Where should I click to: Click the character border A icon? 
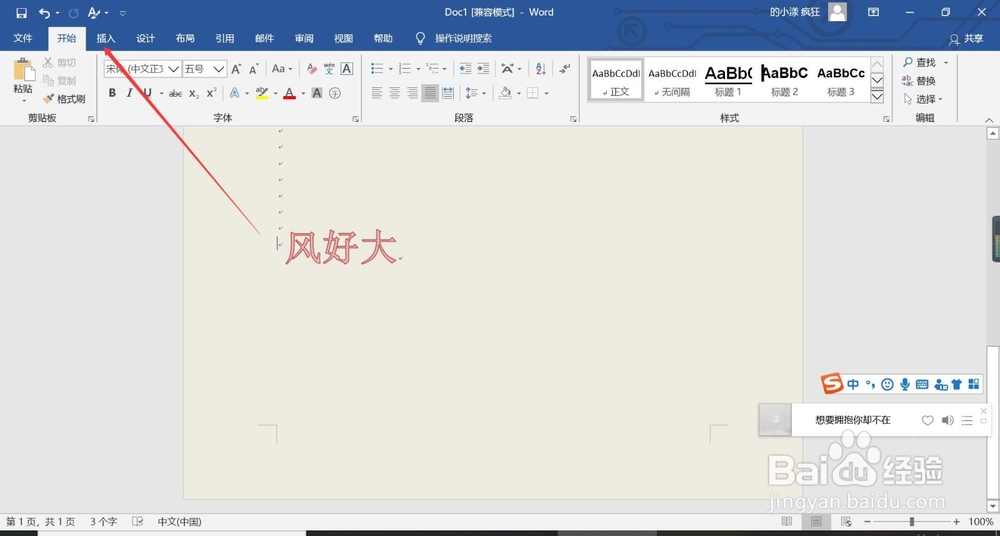point(346,69)
